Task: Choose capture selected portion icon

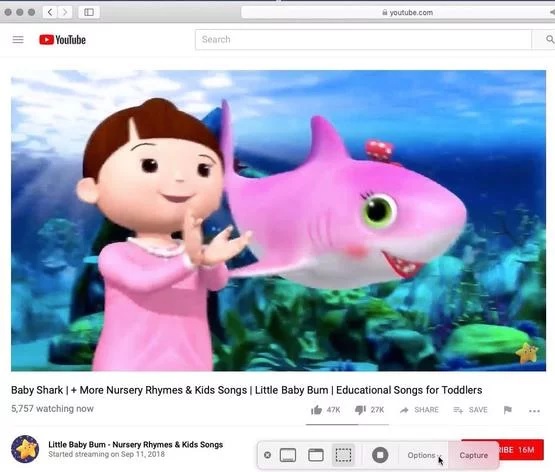Action: click(x=343, y=455)
